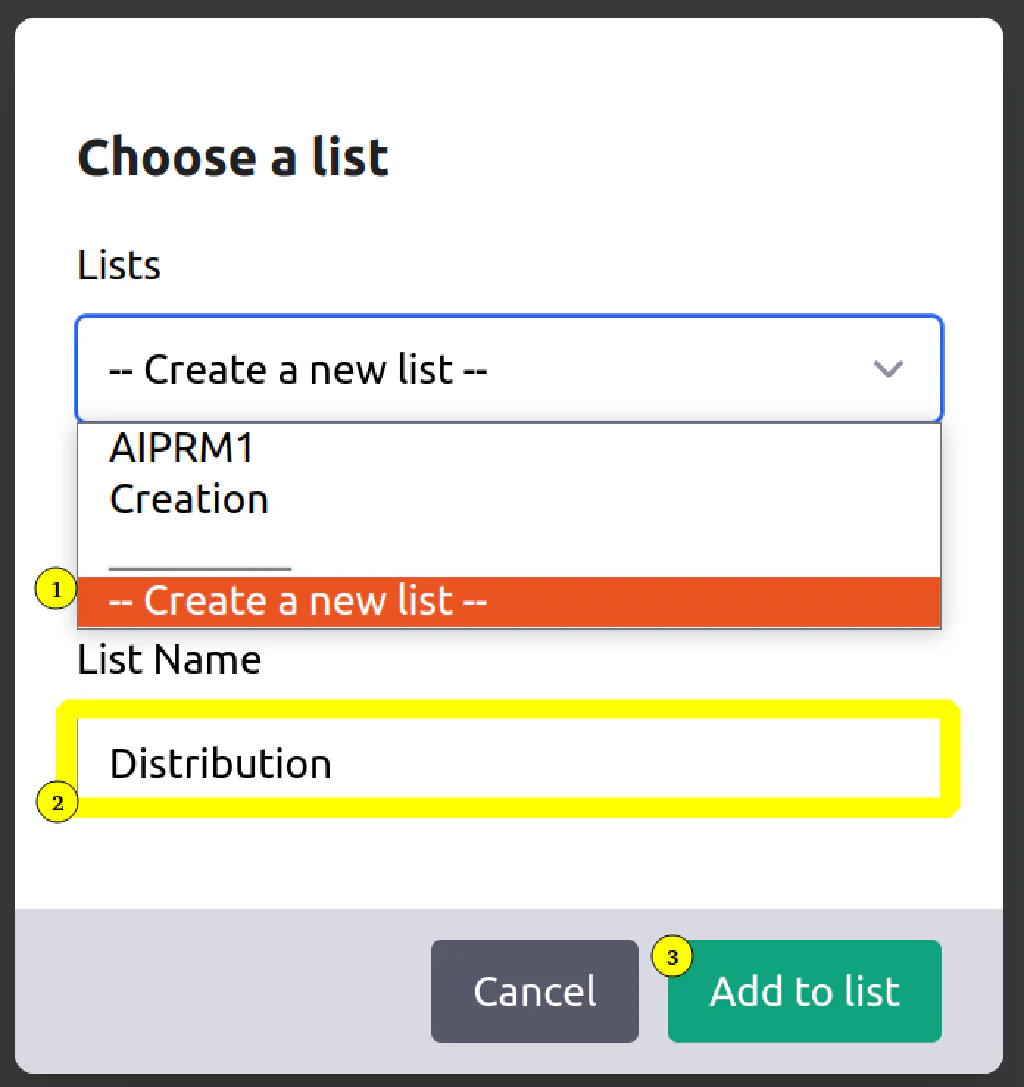Open the Lists dropdown combo box
1024x1087 pixels.
coord(509,368)
